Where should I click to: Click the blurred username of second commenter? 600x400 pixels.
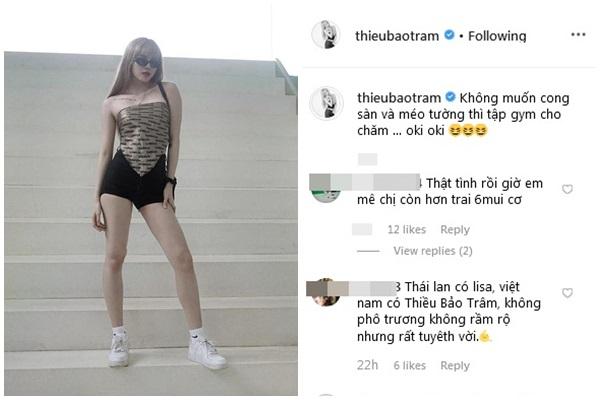pyautogui.click(x=370, y=288)
